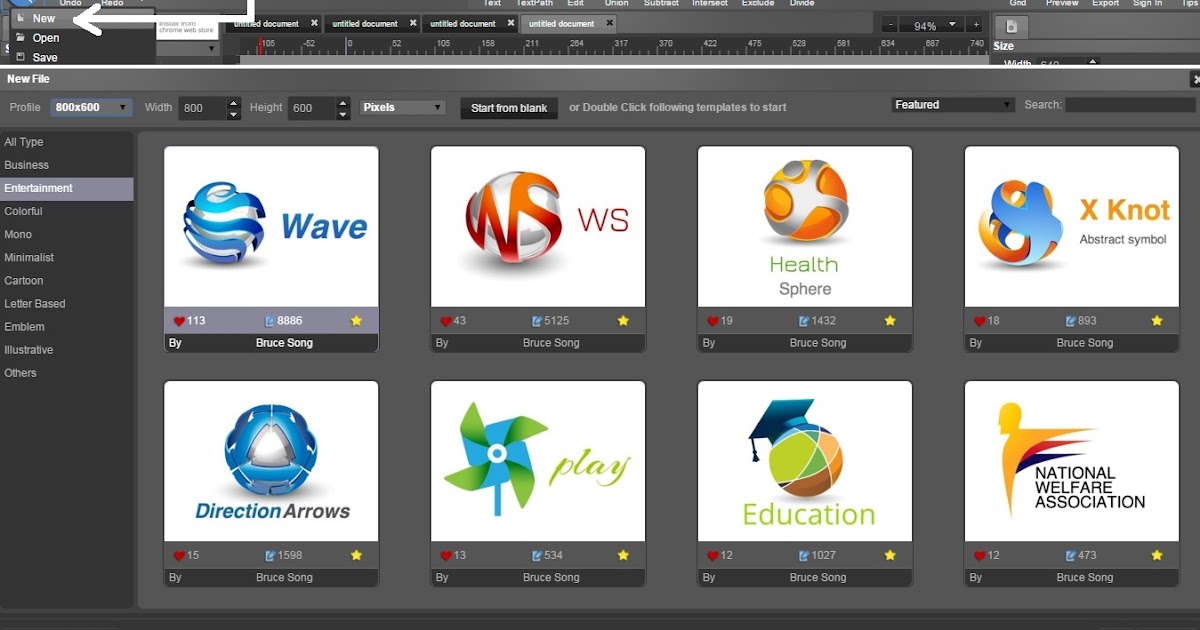The image size is (1200, 630).
Task: Click the star icon under Direction Arrows template
Action: click(356, 555)
